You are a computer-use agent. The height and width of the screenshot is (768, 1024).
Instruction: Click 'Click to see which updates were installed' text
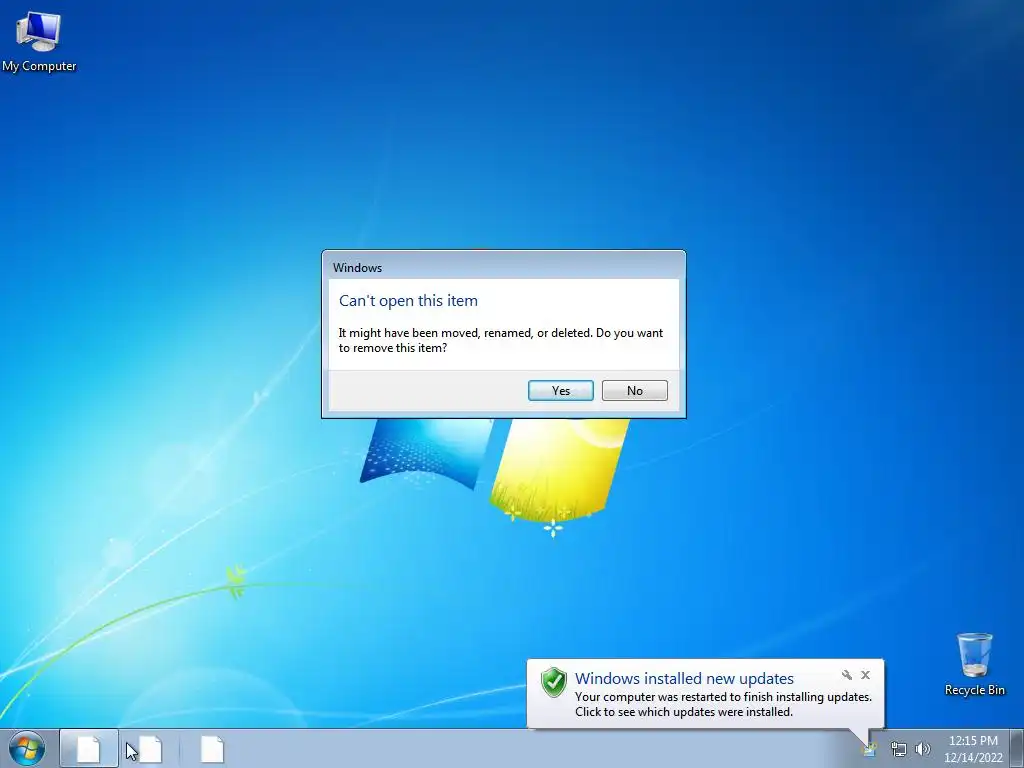point(684,712)
